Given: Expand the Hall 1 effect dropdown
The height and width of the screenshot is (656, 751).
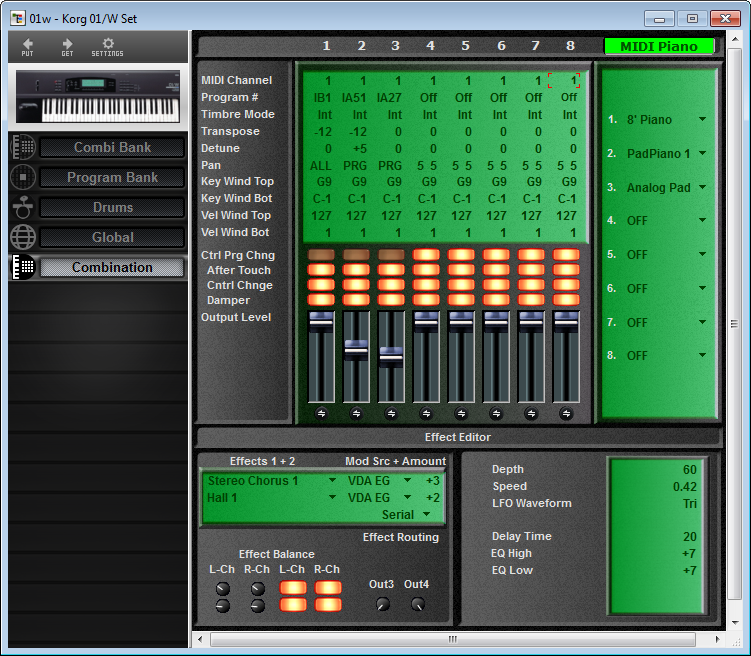Looking at the screenshot, I should coord(332,498).
